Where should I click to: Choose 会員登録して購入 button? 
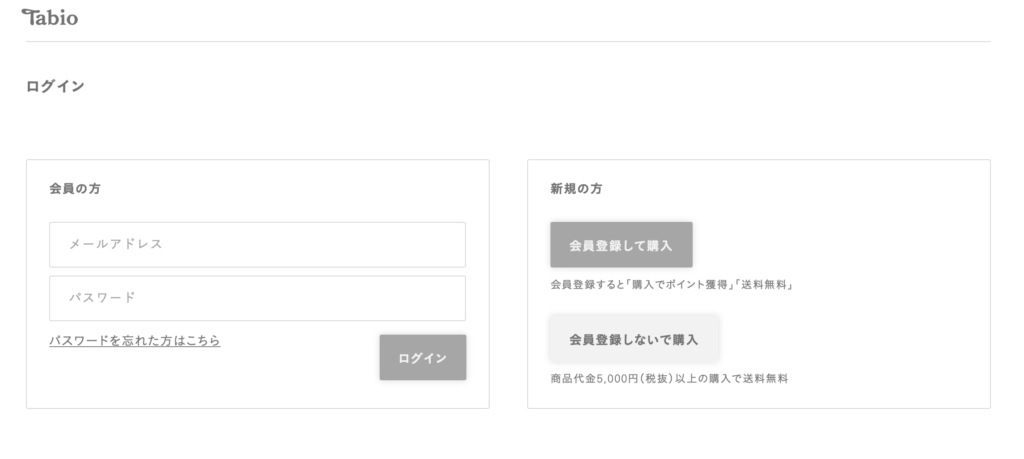(x=621, y=245)
